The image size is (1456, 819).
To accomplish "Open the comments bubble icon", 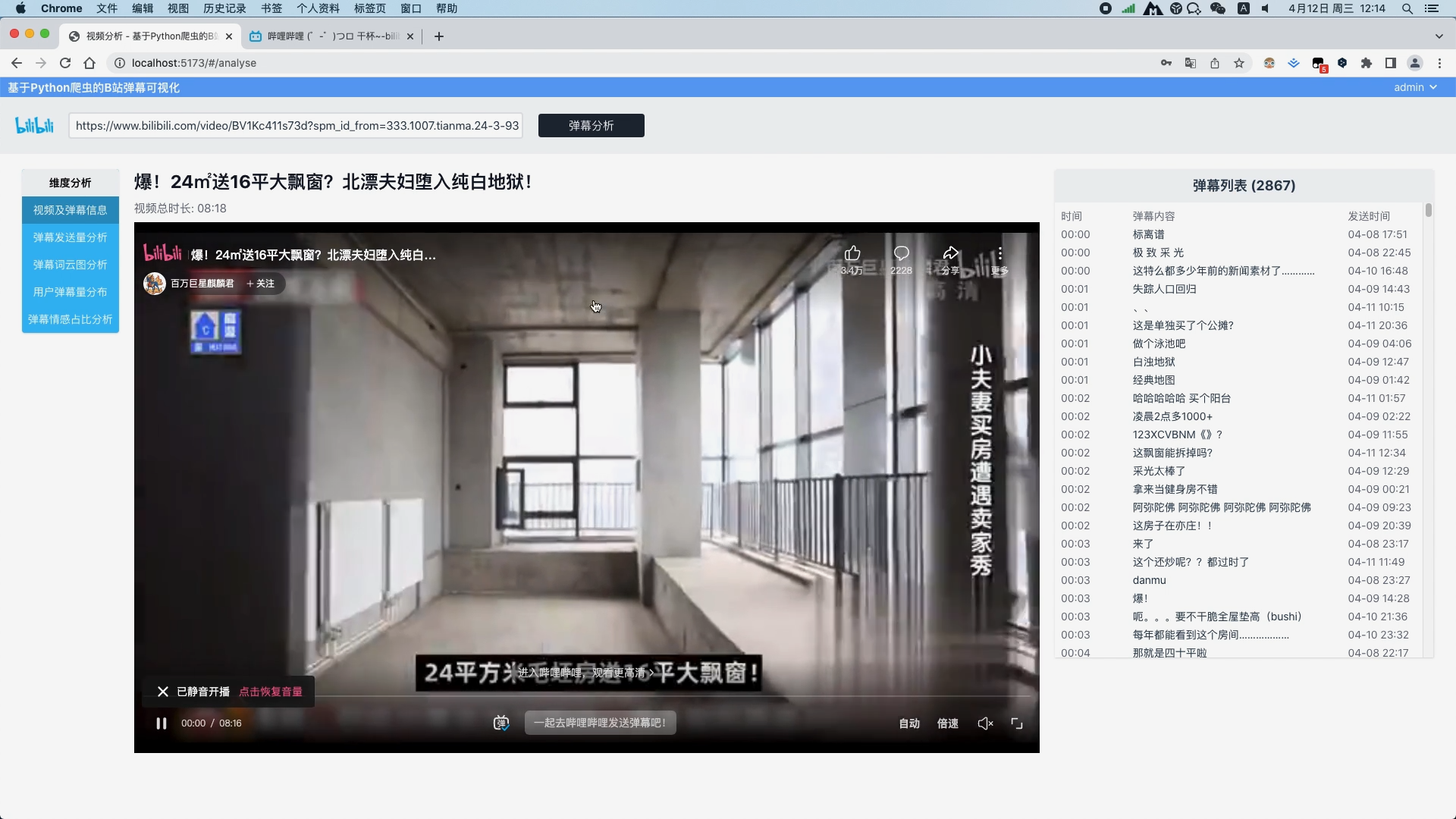I will pos(901,253).
